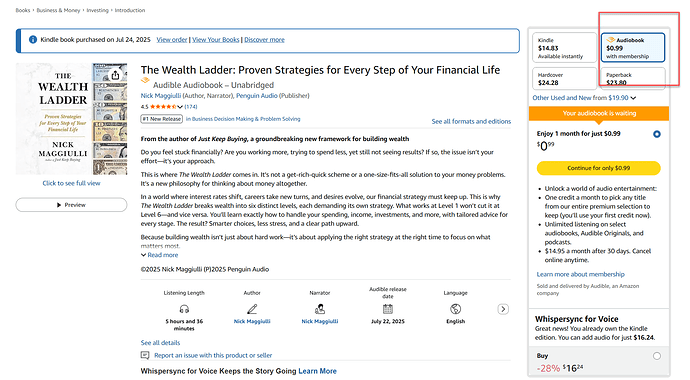Click the pencil author icon
Image resolution: width=690 pixels, height=380 pixels.
[x=252, y=309]
